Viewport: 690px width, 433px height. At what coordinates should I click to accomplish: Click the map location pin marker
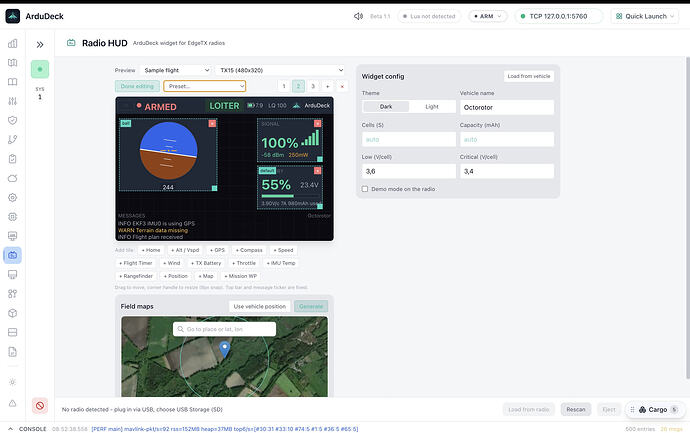[x=224, y=349]
